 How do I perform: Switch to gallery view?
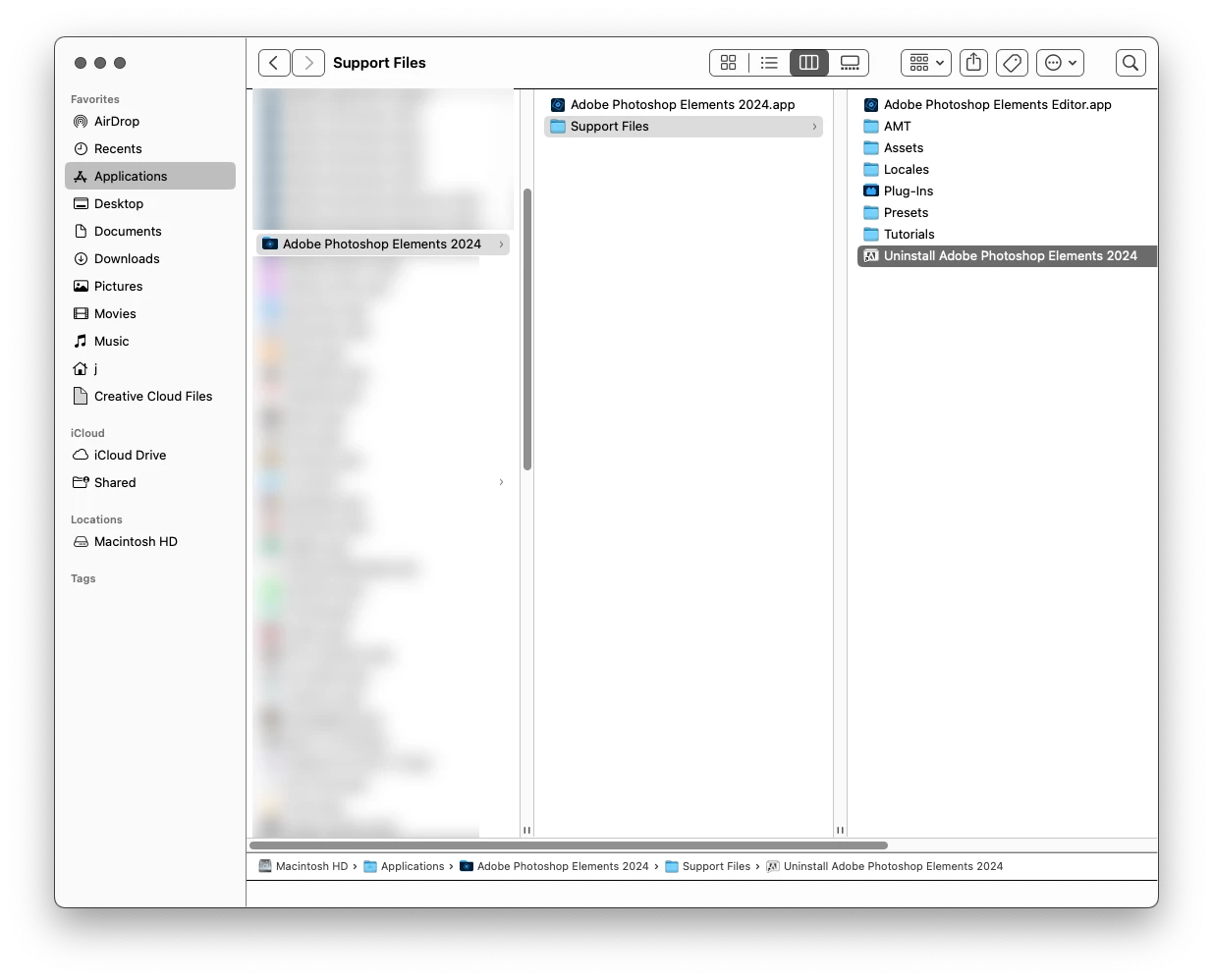[x=850, y=63]
